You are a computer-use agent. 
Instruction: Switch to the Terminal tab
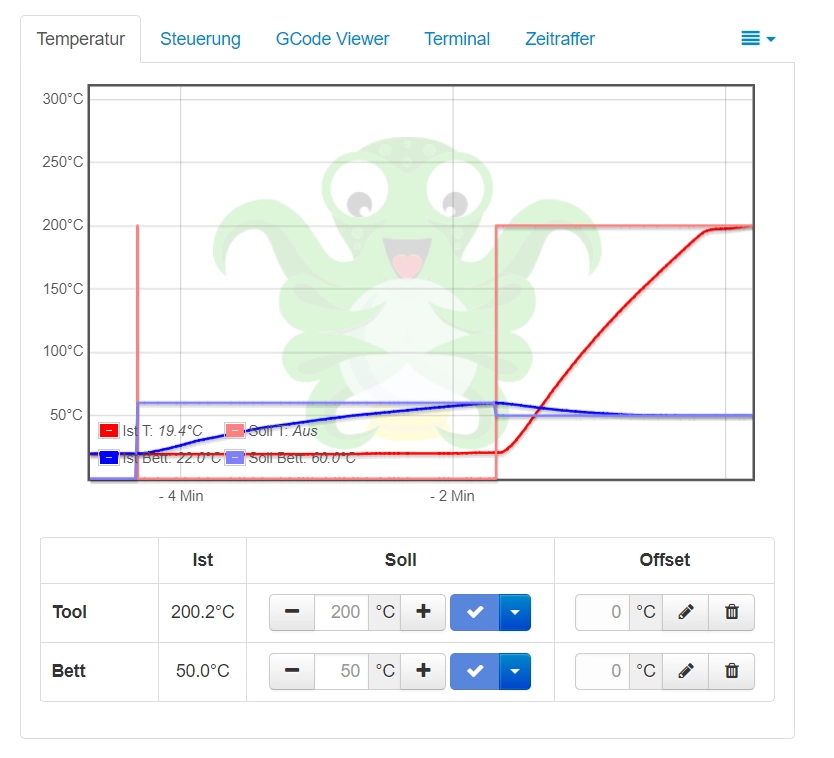(457, 39)
